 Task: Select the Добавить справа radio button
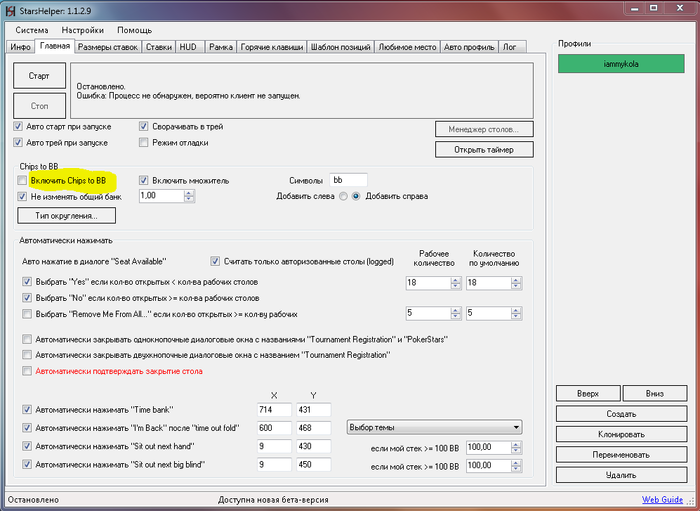[356, 196]
